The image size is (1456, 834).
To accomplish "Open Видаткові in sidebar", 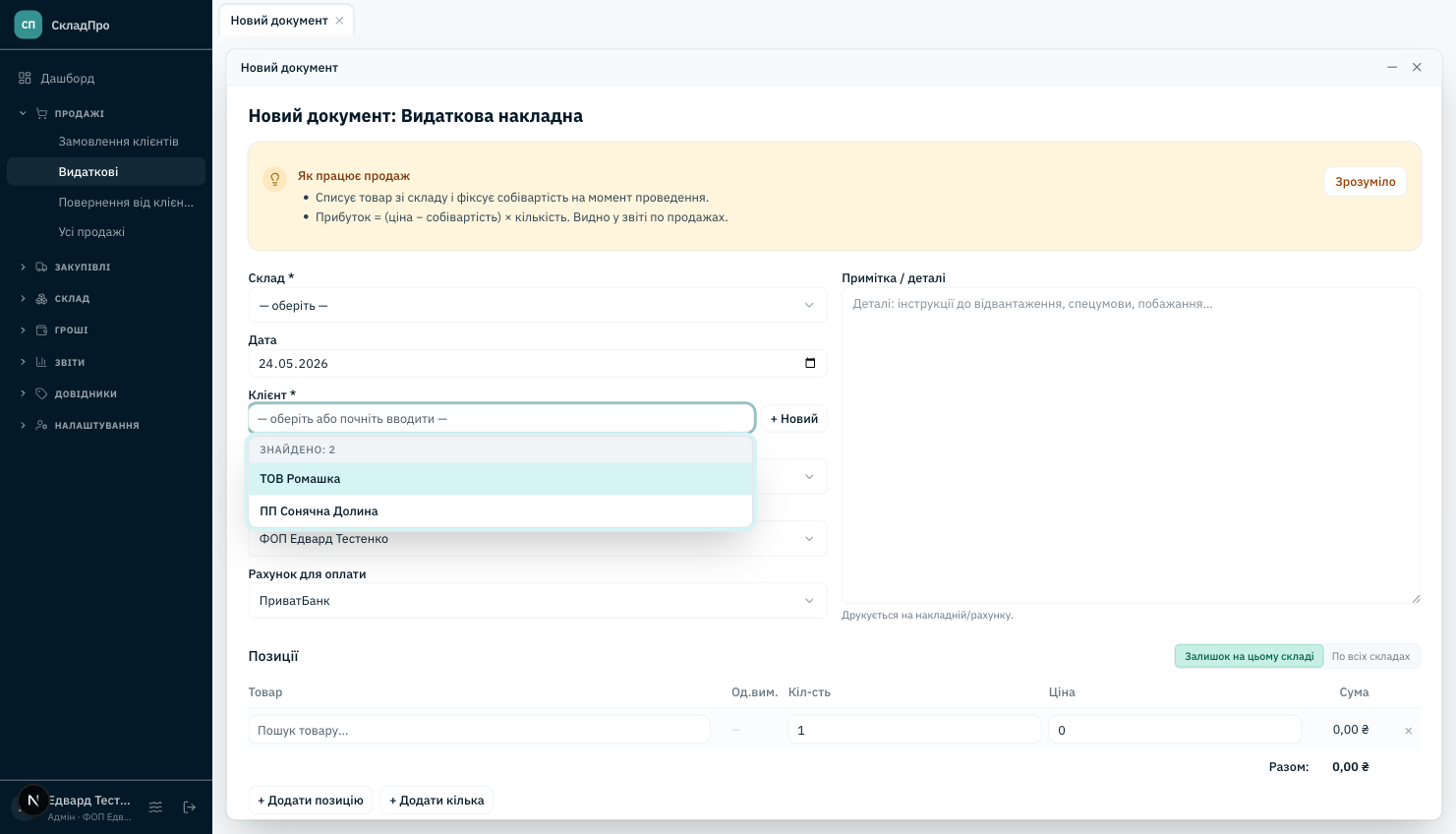I will (106, 171).
